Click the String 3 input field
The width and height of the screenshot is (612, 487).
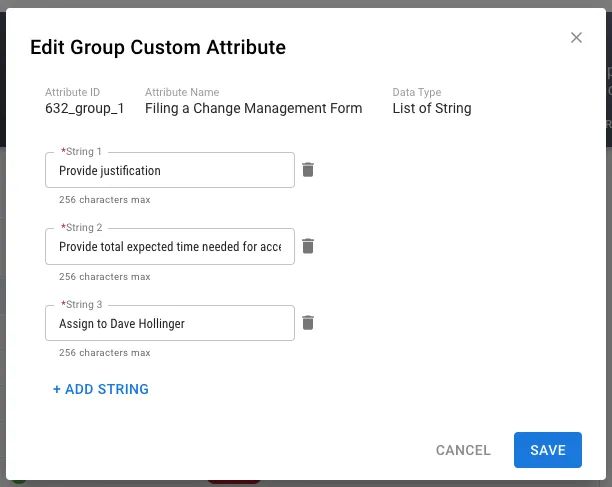170,323
